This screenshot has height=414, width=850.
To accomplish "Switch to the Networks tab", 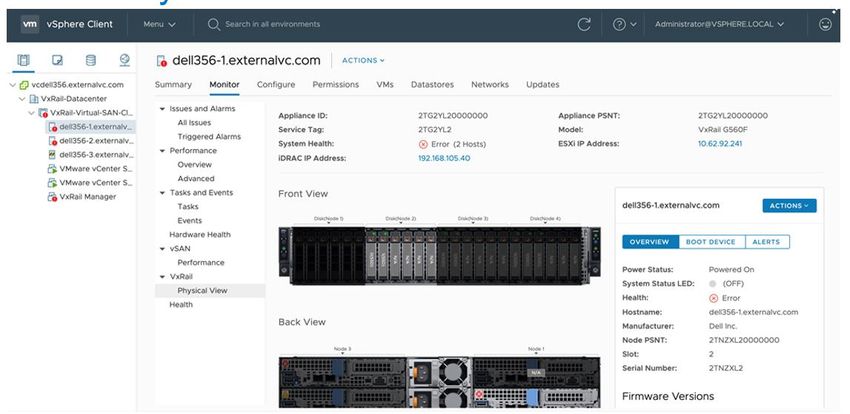I will click(x=490, y=85).
